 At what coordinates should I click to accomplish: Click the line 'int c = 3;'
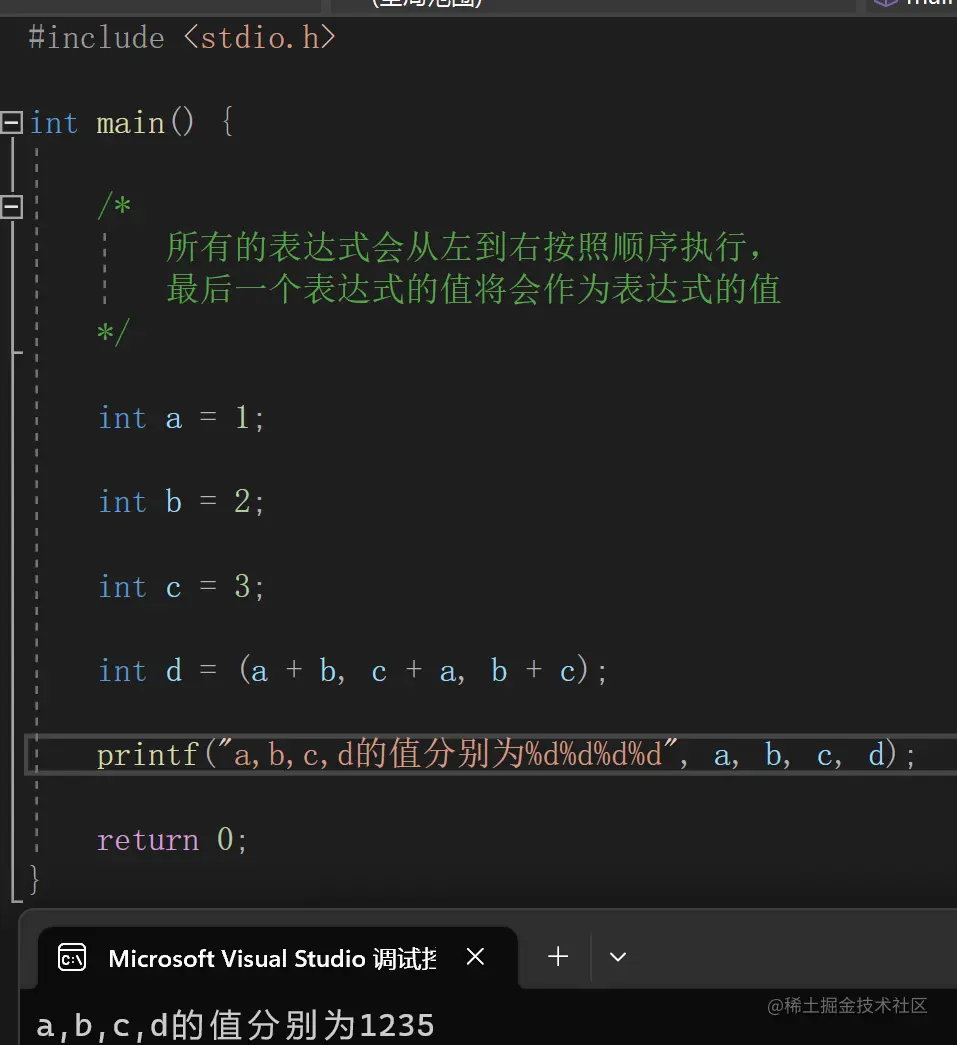click(181, 587)
